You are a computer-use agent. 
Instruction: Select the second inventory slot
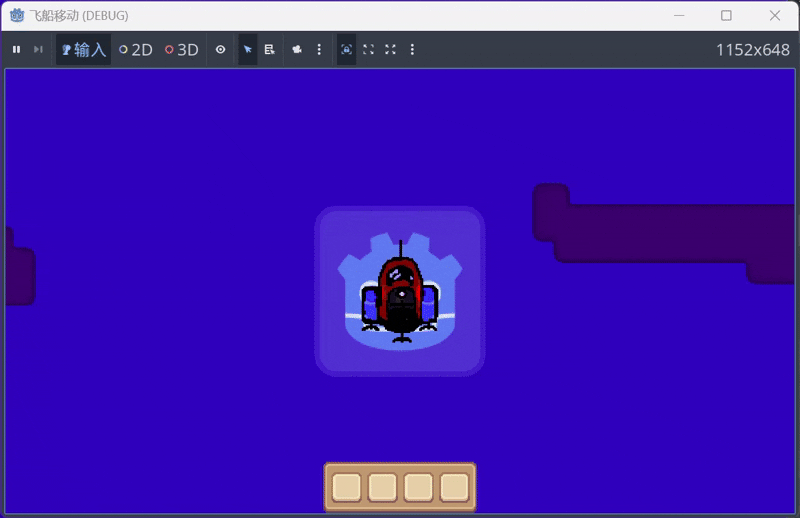[x=383, y=486]
